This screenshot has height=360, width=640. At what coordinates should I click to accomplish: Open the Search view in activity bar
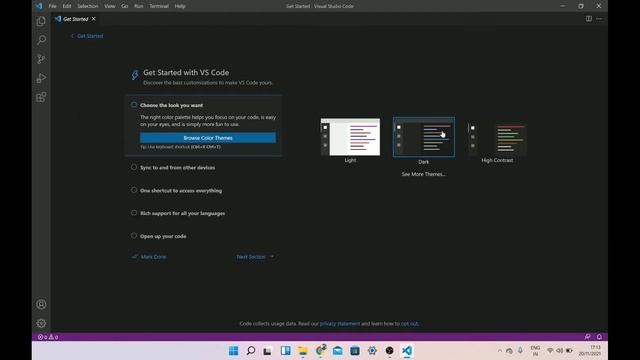[x=41, y=40]
